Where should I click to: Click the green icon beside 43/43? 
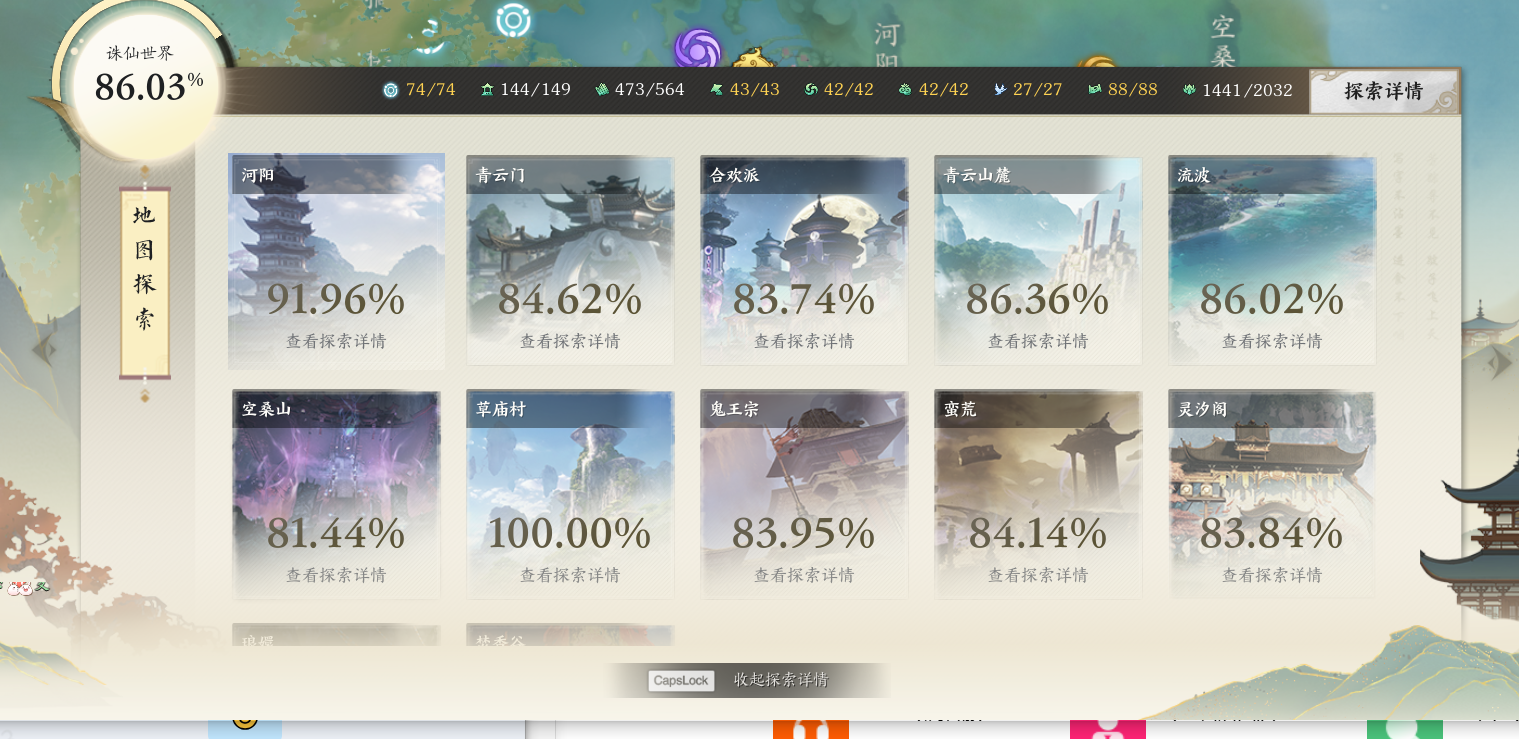pyautogui.click(x=717, y=90)
